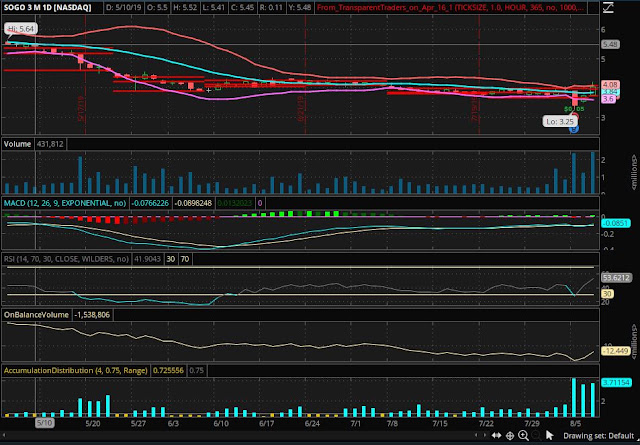Screen dimensions: 640x445
Task: Click the small scroll-left arrow
Action: coord(476,436)
